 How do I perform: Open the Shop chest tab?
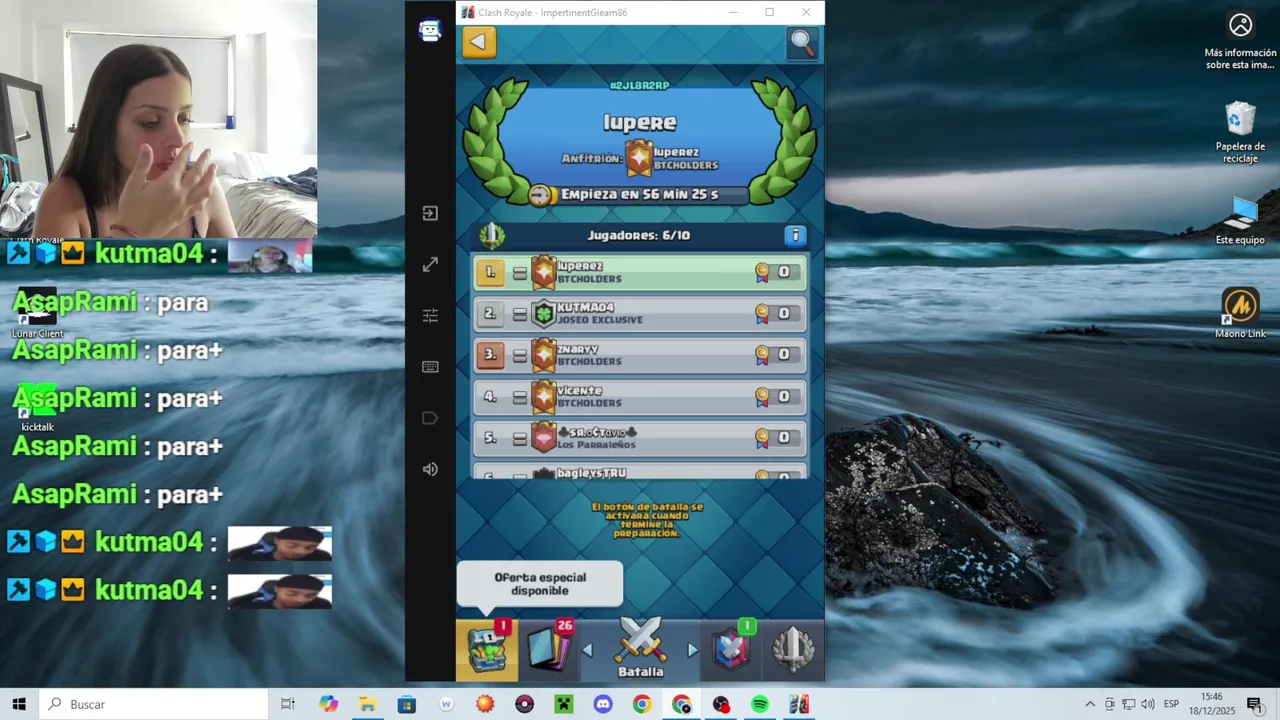[x=487, y=650]
